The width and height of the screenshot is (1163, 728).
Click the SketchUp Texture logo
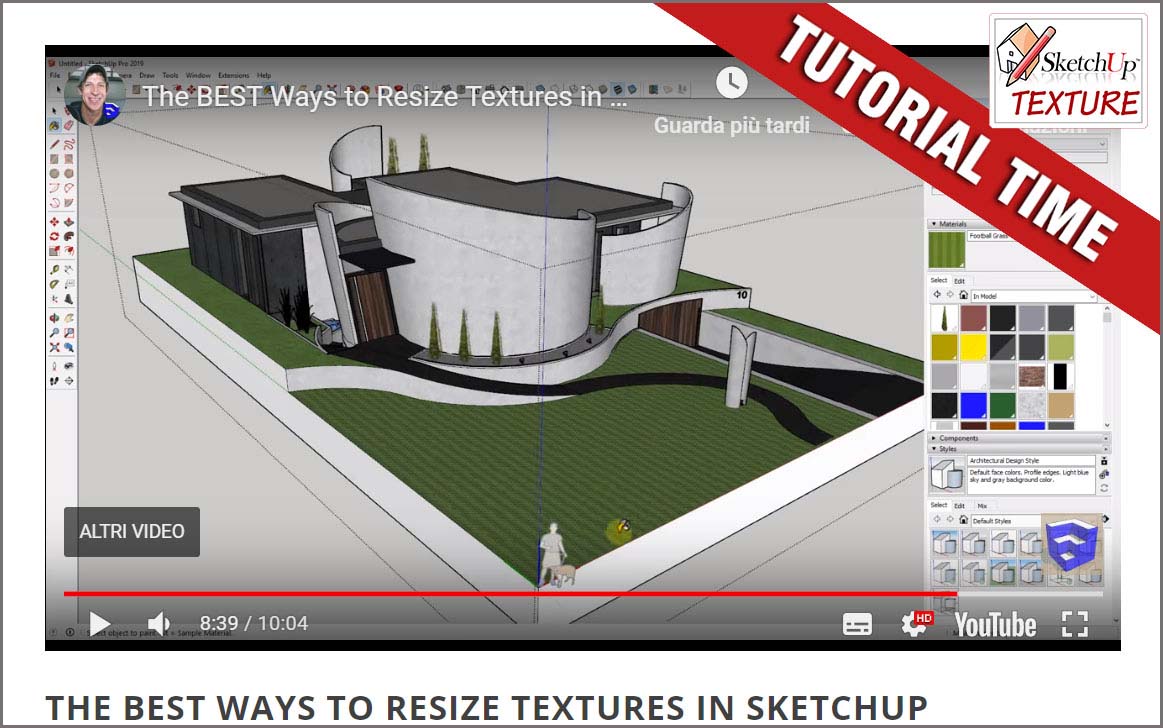1067,70
